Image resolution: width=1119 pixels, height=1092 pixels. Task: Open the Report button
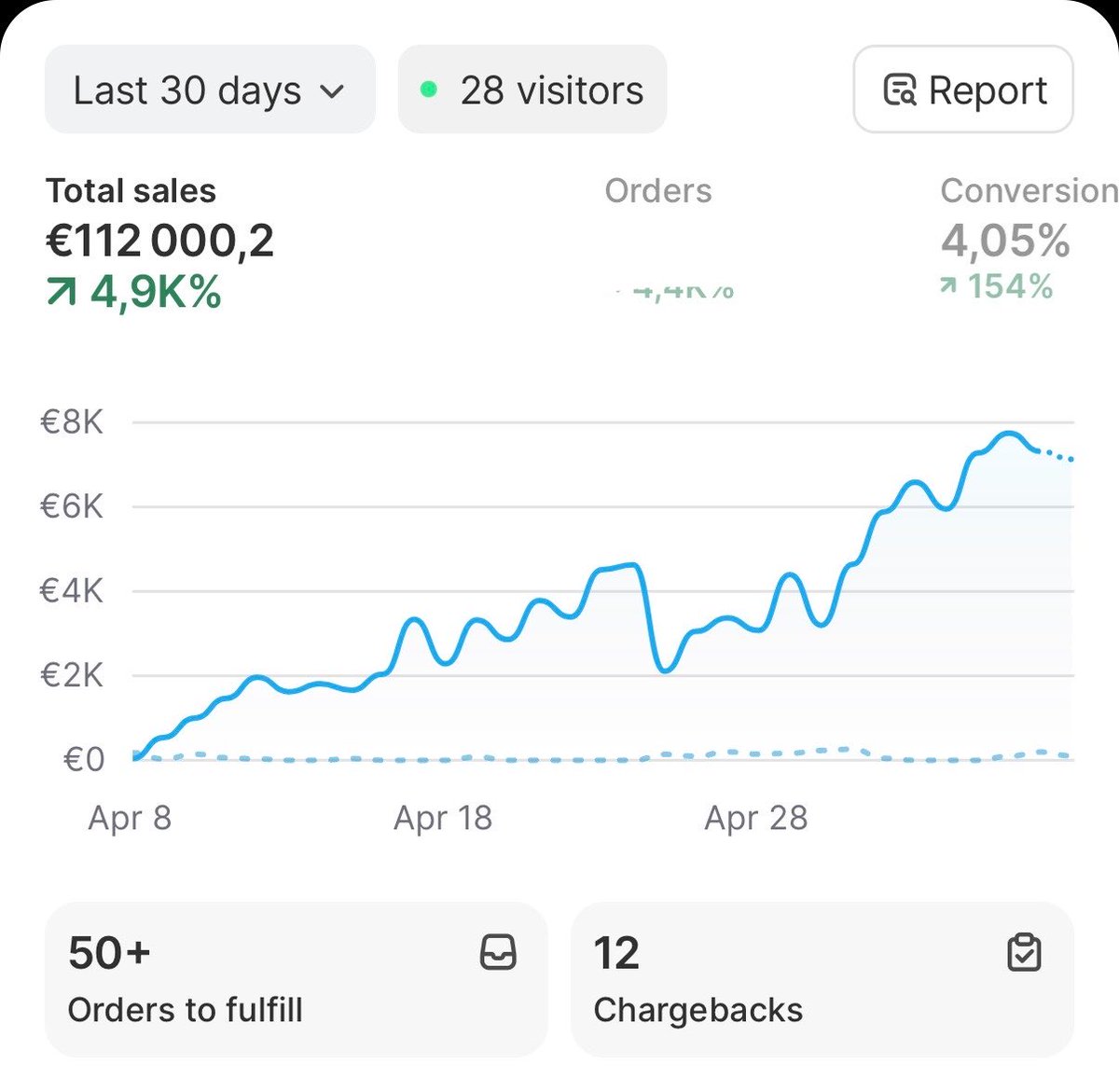(963, 90)
